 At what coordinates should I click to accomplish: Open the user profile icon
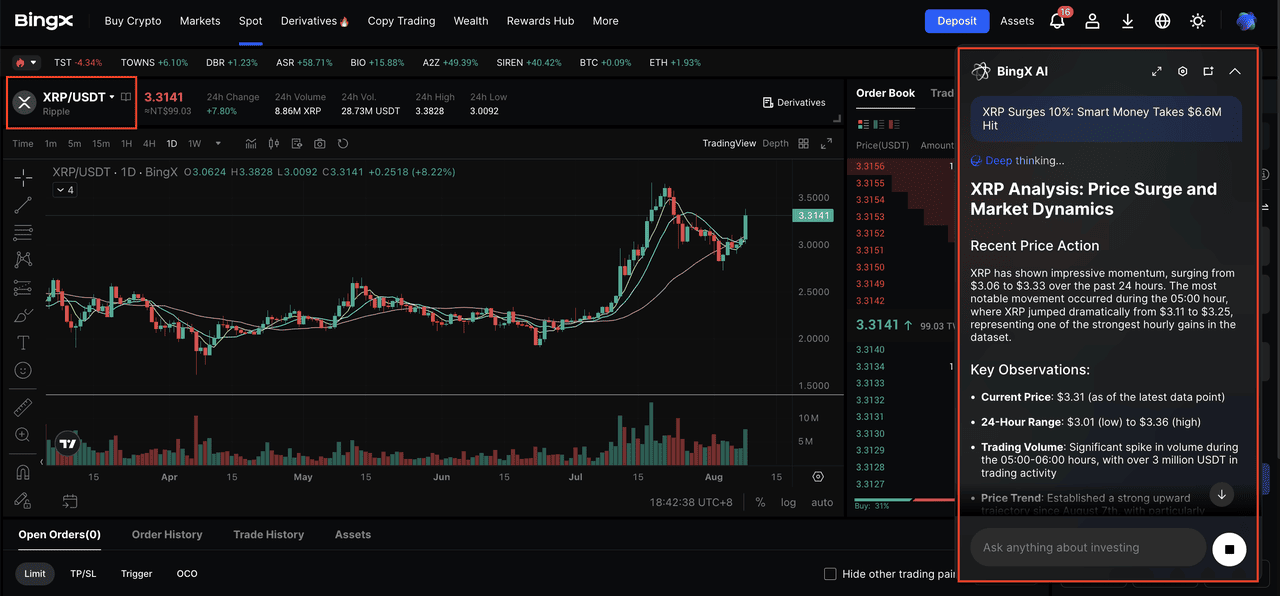pyautogui.click(x=1093, y=21)
